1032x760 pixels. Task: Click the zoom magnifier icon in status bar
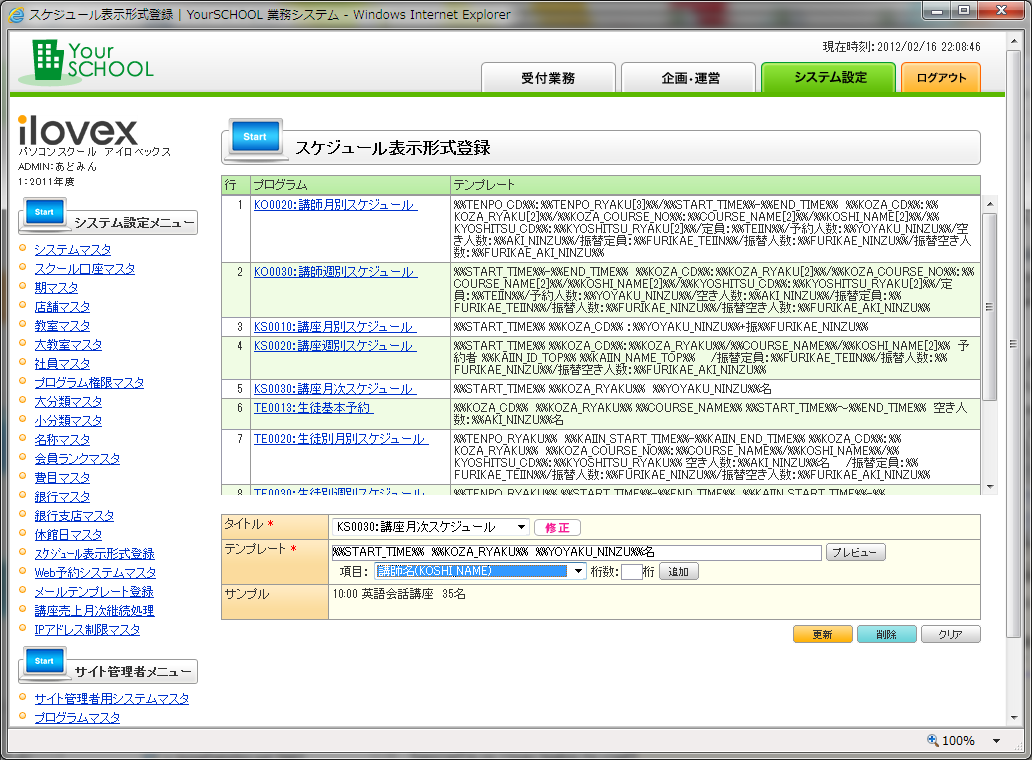(933, 741)
